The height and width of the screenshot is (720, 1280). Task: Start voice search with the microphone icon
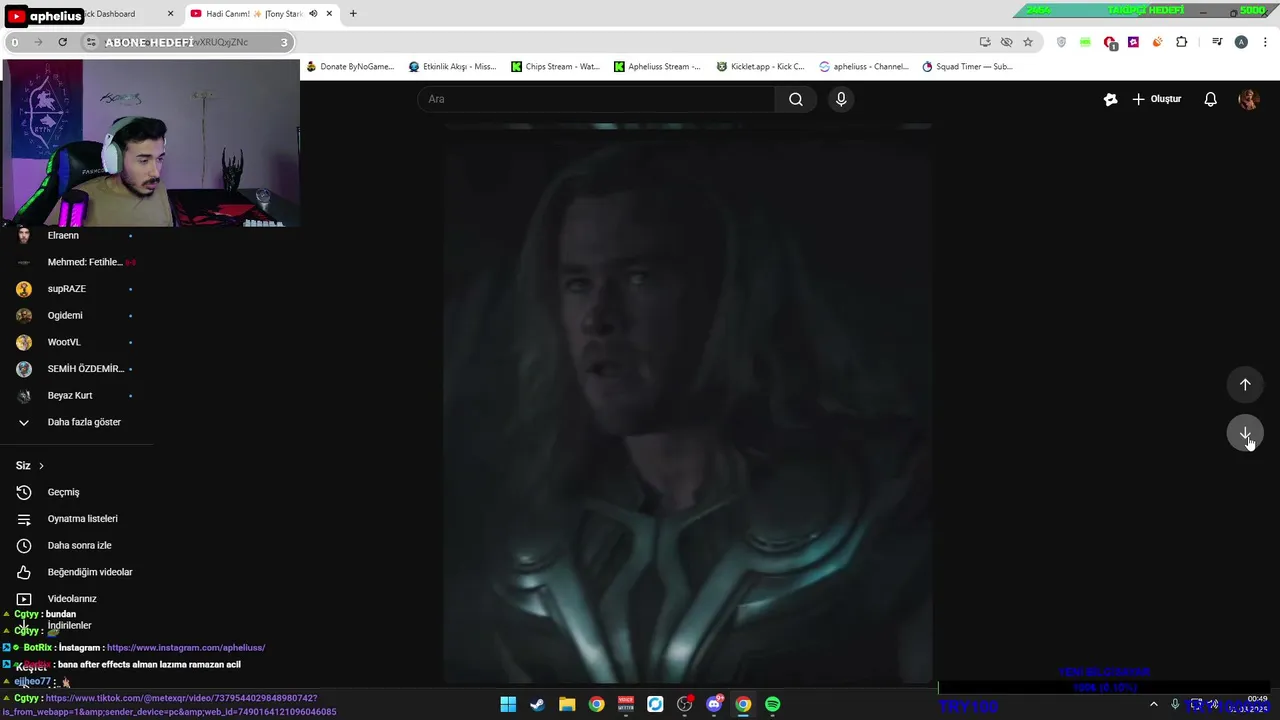coord(841,99)
